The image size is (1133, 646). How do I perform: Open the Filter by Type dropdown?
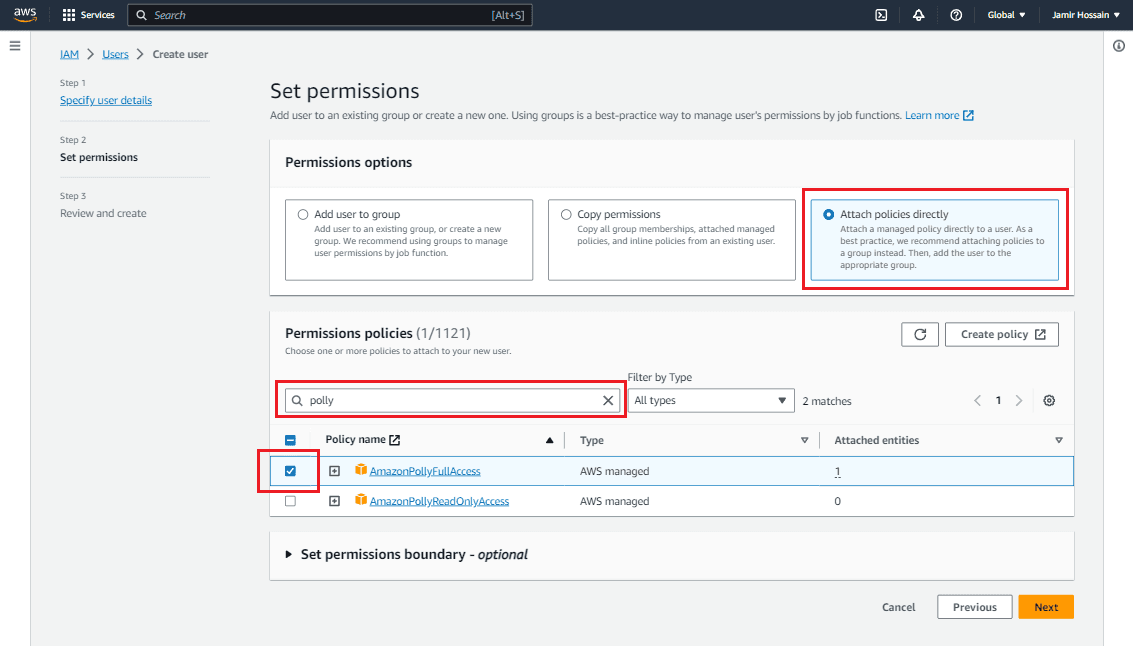click(x=711, y=400)
